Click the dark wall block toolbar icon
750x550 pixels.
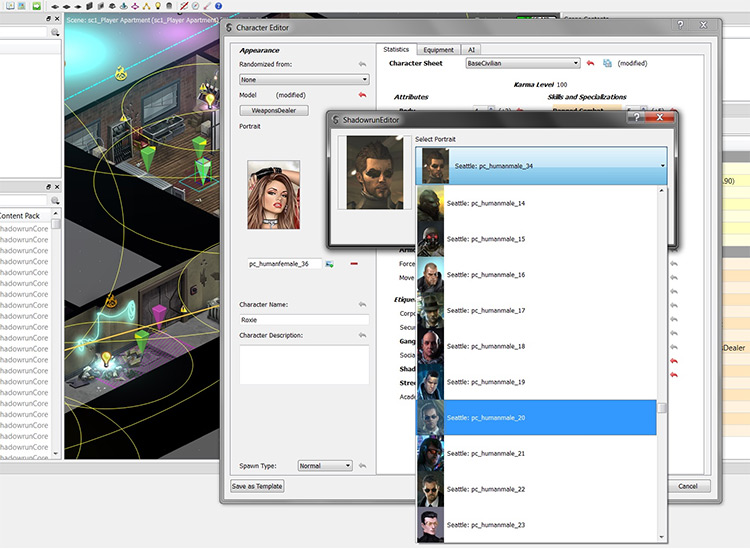click(x=89, y=6)
